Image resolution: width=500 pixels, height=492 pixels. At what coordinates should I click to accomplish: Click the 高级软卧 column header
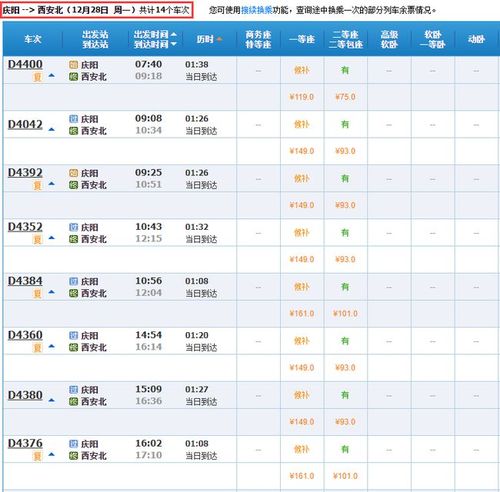coord(389,39)
